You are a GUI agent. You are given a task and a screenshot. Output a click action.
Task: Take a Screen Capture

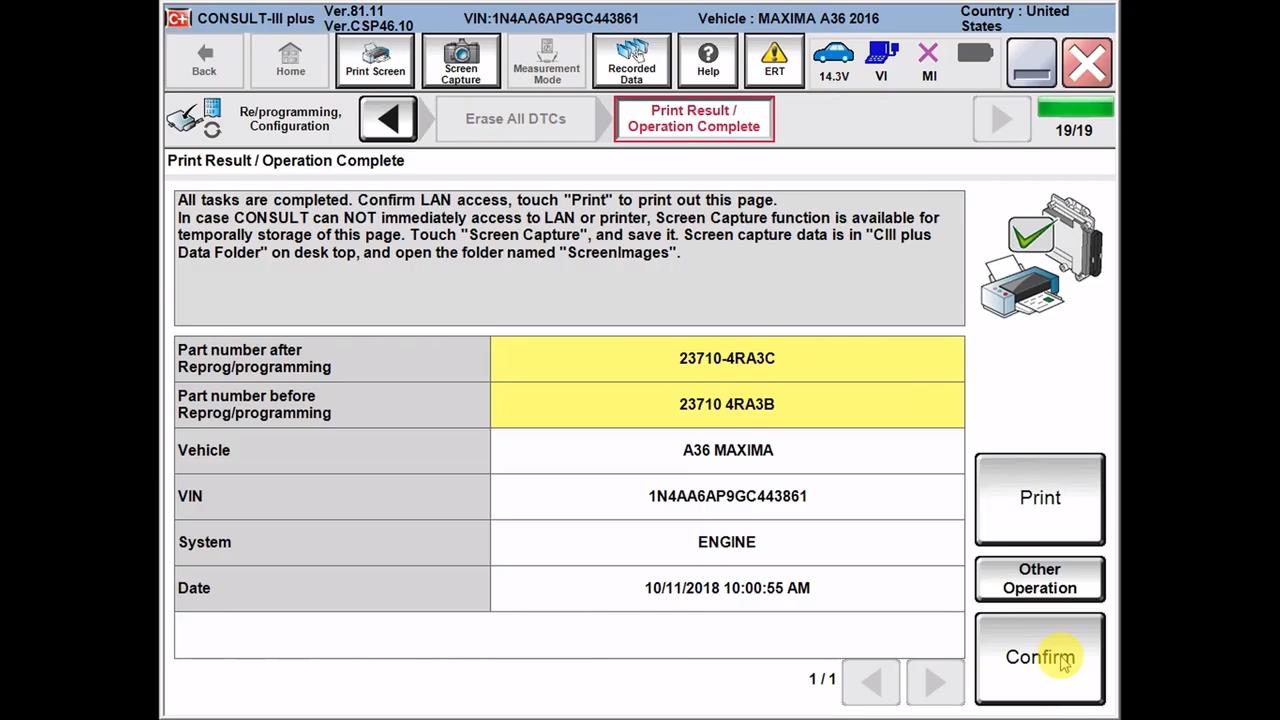tap(461, 61)
